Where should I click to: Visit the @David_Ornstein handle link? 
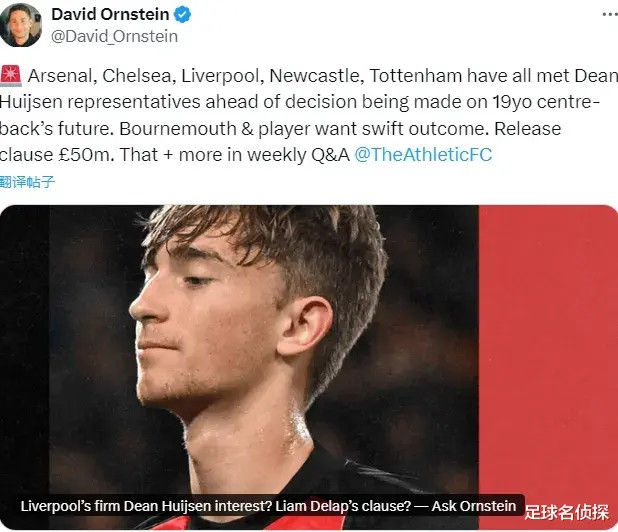click(x=114, y=37)
